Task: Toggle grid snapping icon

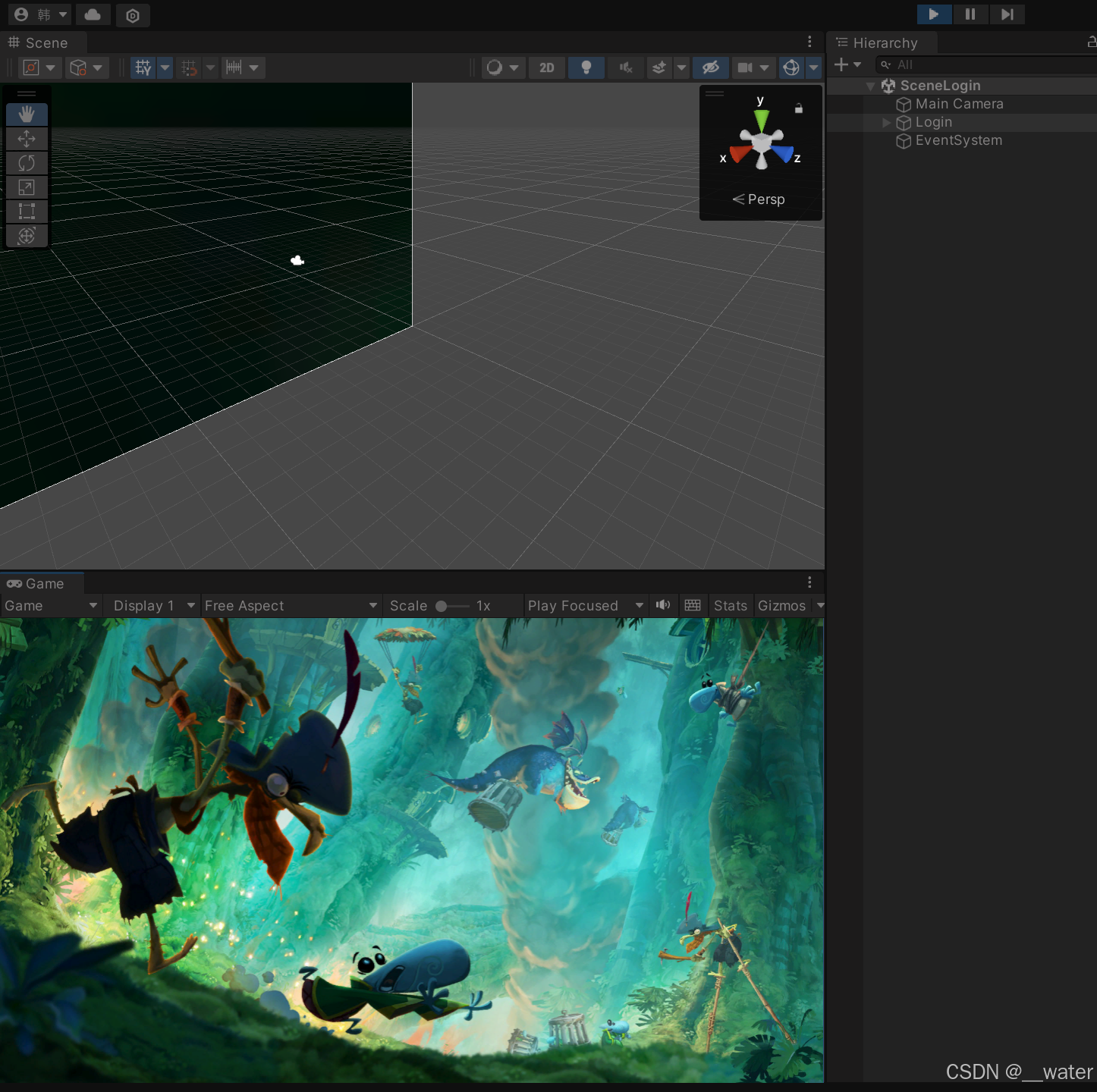Action: pos(189,68)
